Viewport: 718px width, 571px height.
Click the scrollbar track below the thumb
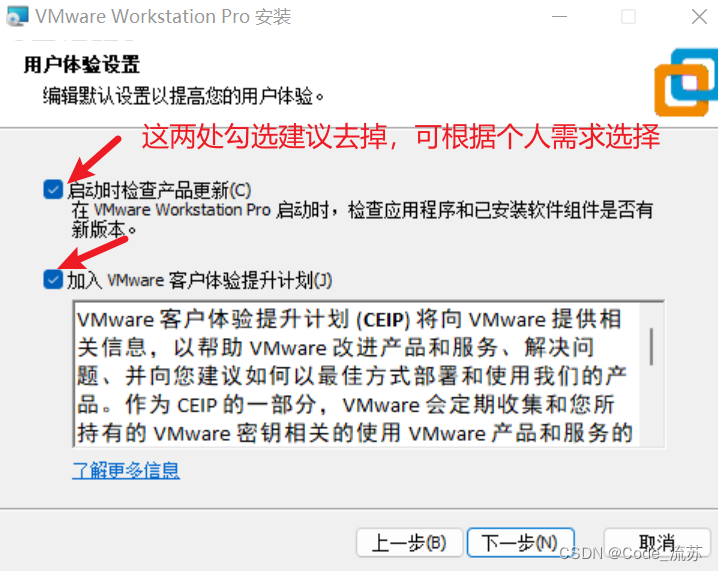point(651,405)
